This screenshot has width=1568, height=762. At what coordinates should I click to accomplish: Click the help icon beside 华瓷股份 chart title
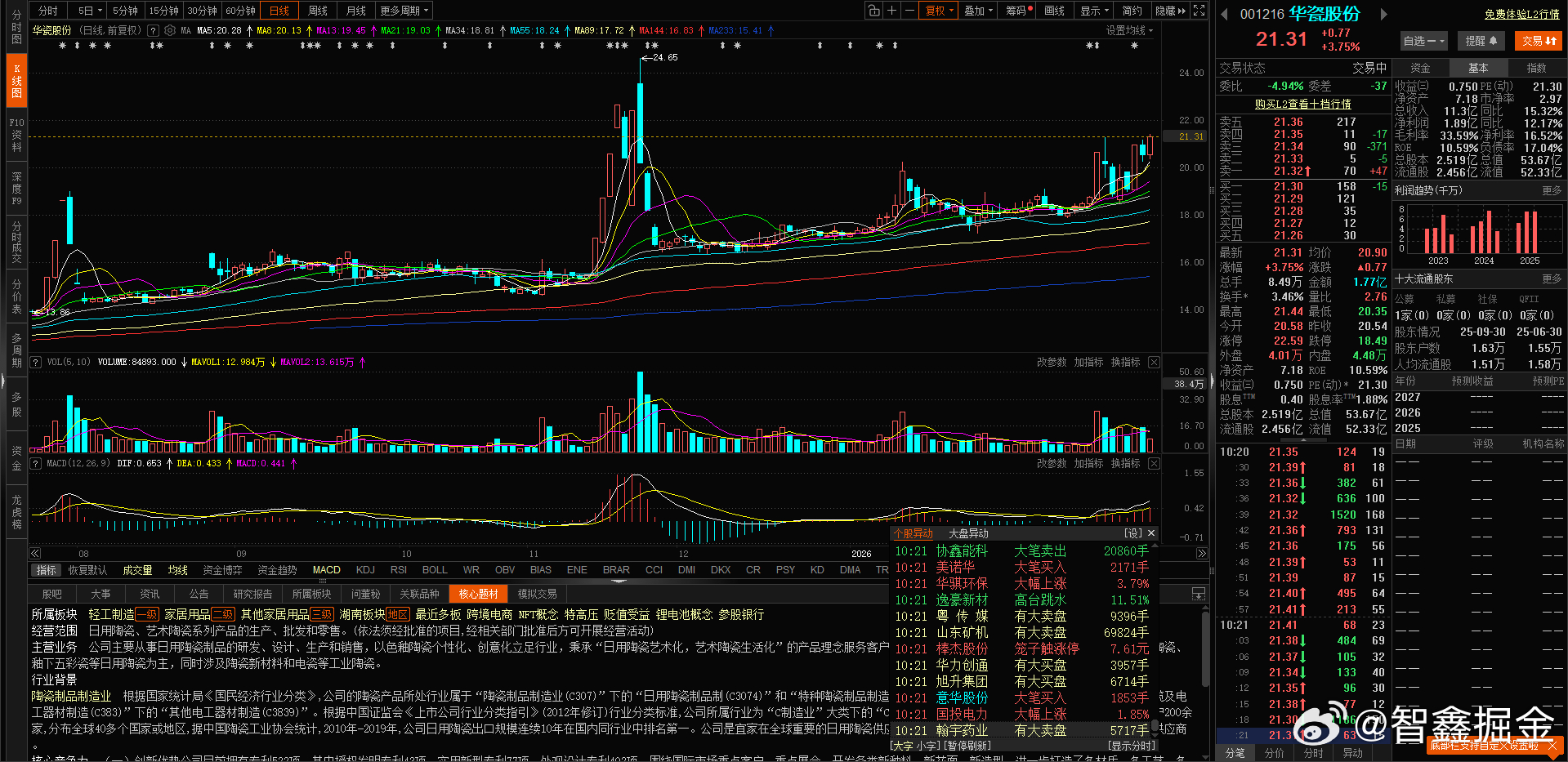pos(153,30)
